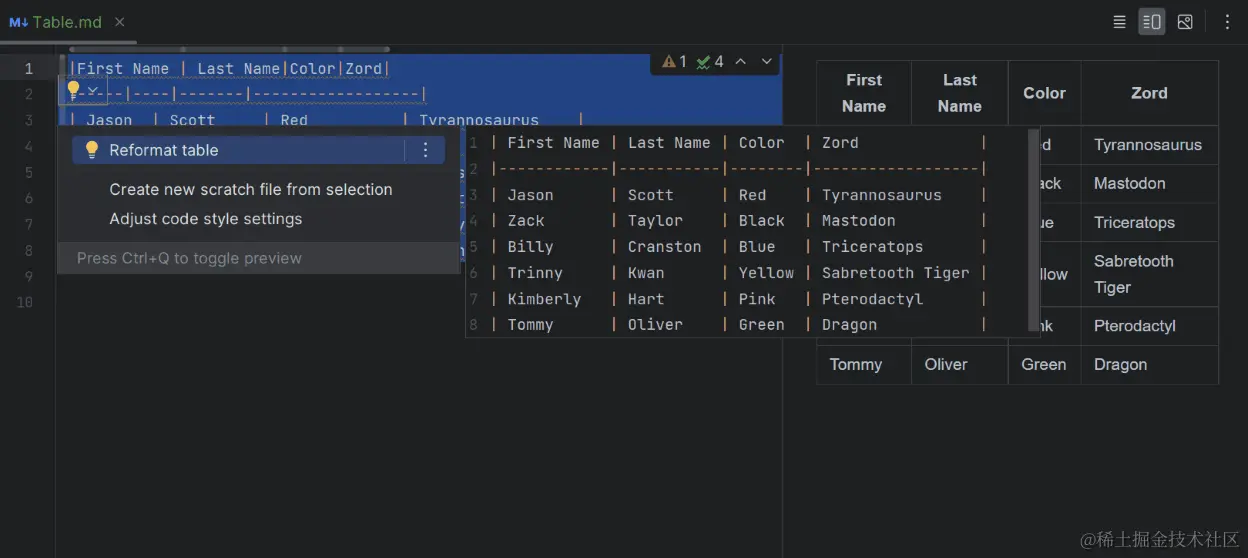Click the 'Zord' header in the rendered preview

pos(1149,93)
